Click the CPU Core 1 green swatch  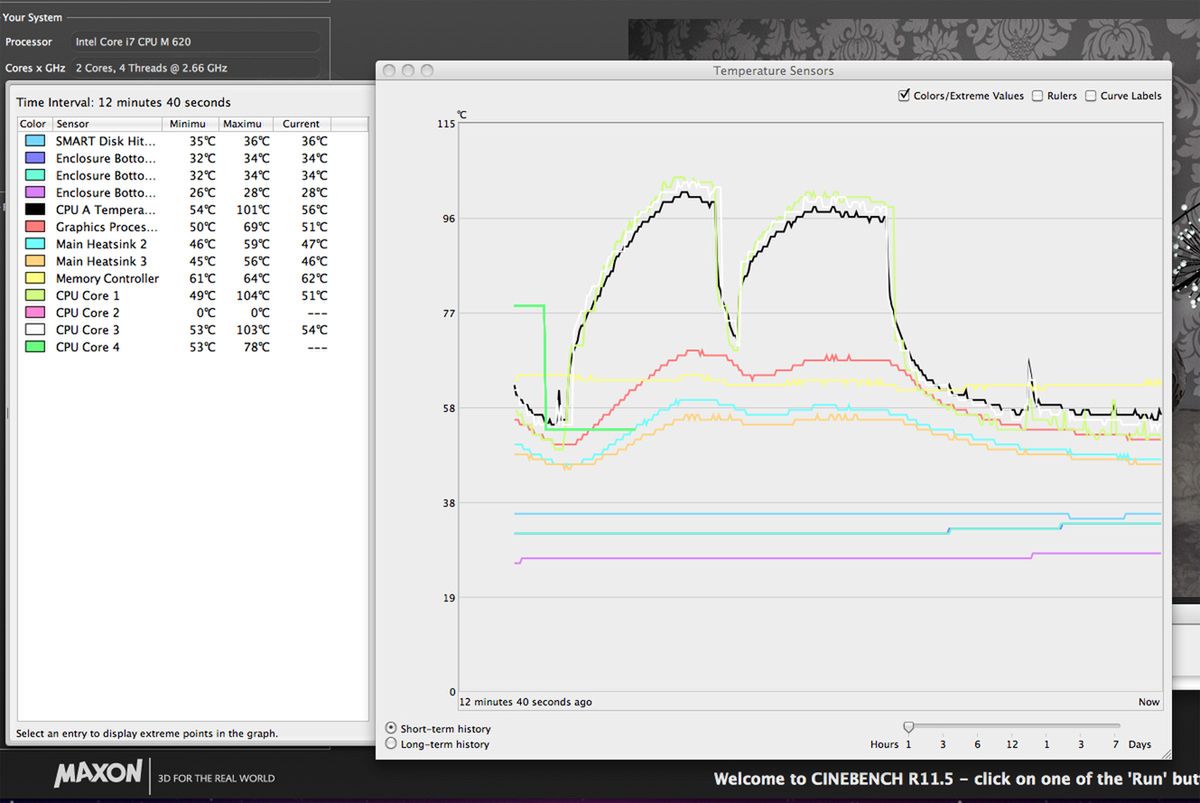[x=35, y=296]
